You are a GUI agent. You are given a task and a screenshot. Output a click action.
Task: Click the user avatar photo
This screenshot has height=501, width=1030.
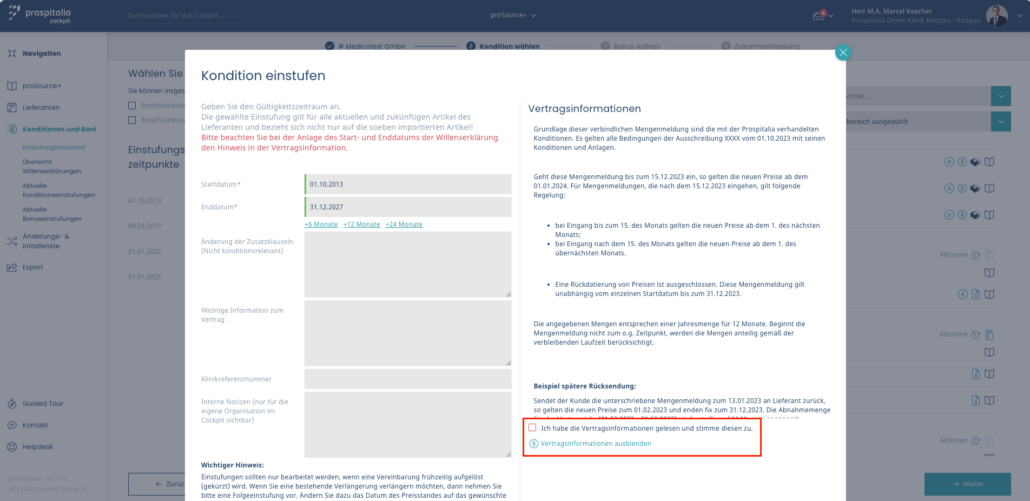pyautogui.click(x=996, y=16)
